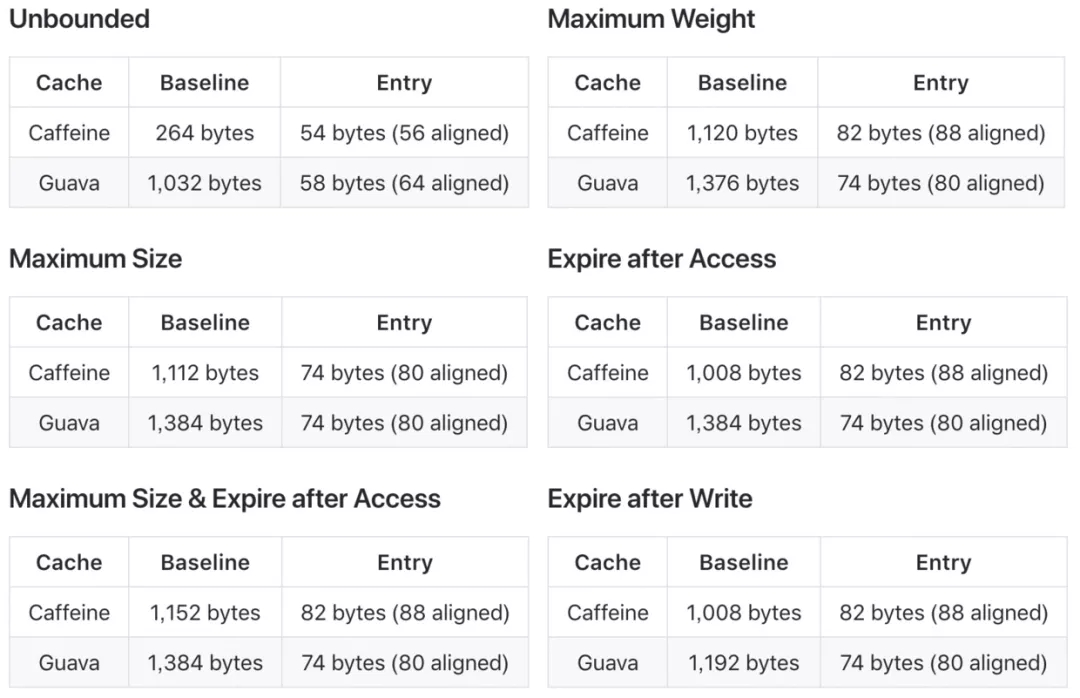This screenshot has height=698, width=1080.
Task: Click the 1,112 bytes baseline cell
Action: tap(205, 372)
